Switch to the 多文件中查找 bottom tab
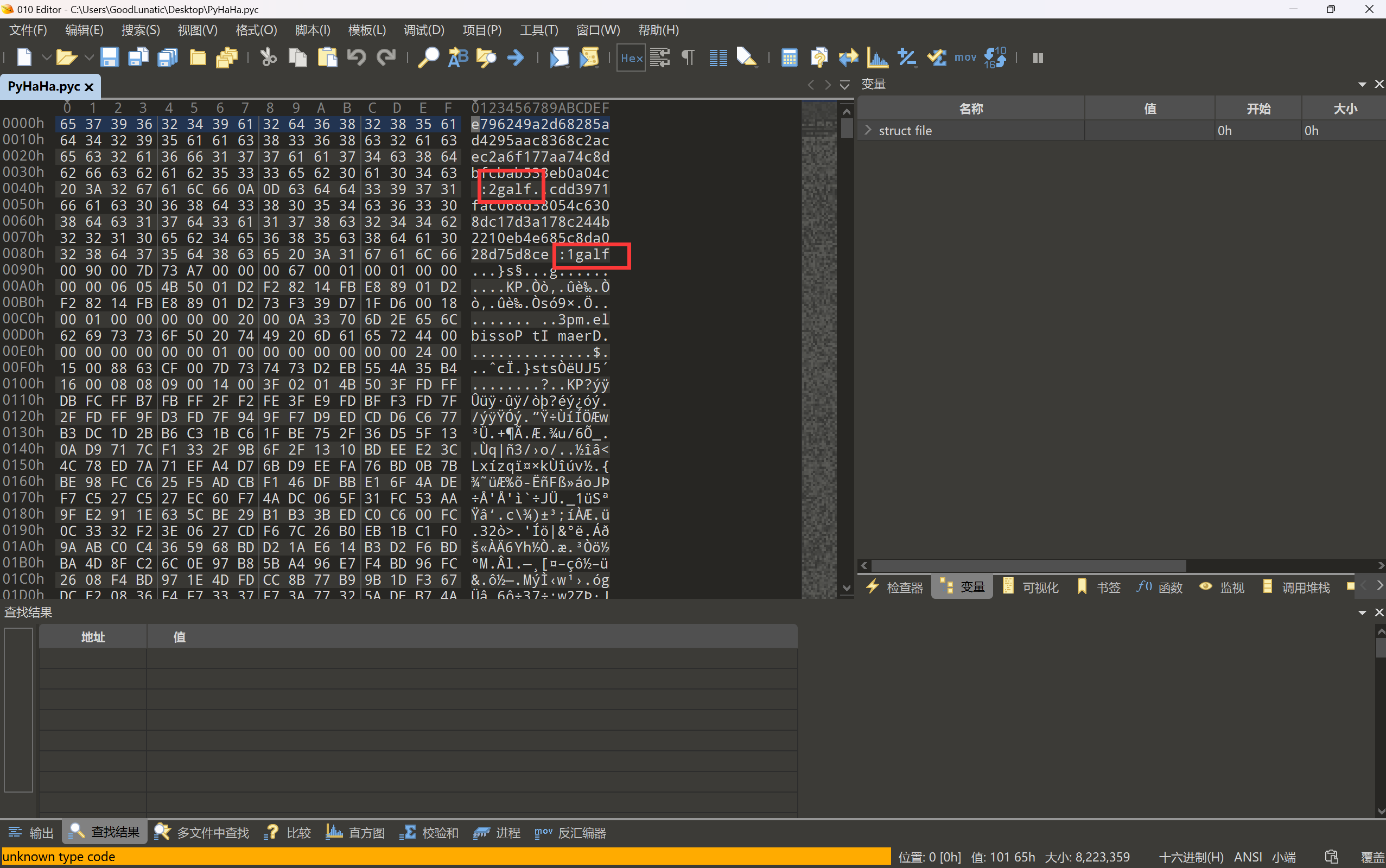This screenshot has height=868, width=1386. point(201,832)
